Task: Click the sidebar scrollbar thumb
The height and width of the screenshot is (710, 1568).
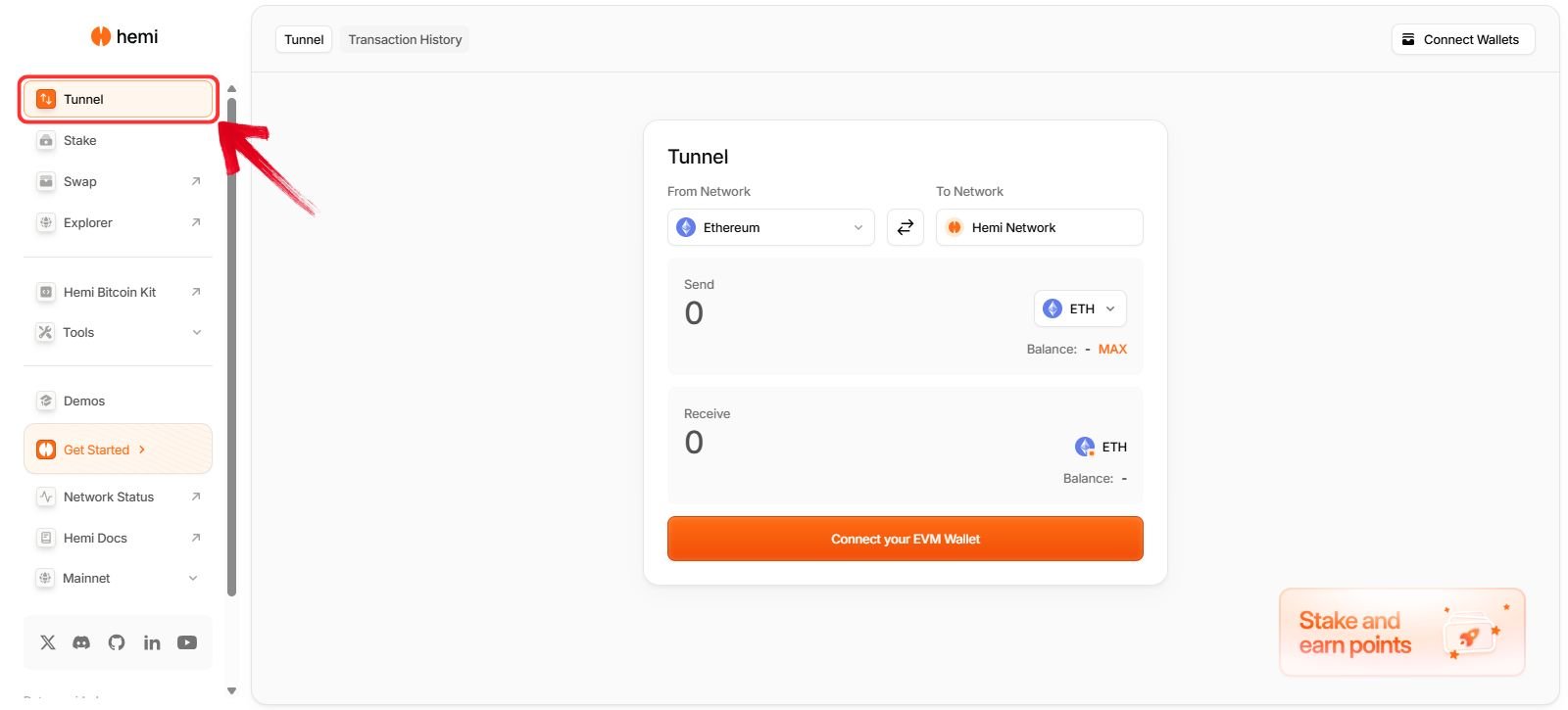Action: click(x=231, y=347)
